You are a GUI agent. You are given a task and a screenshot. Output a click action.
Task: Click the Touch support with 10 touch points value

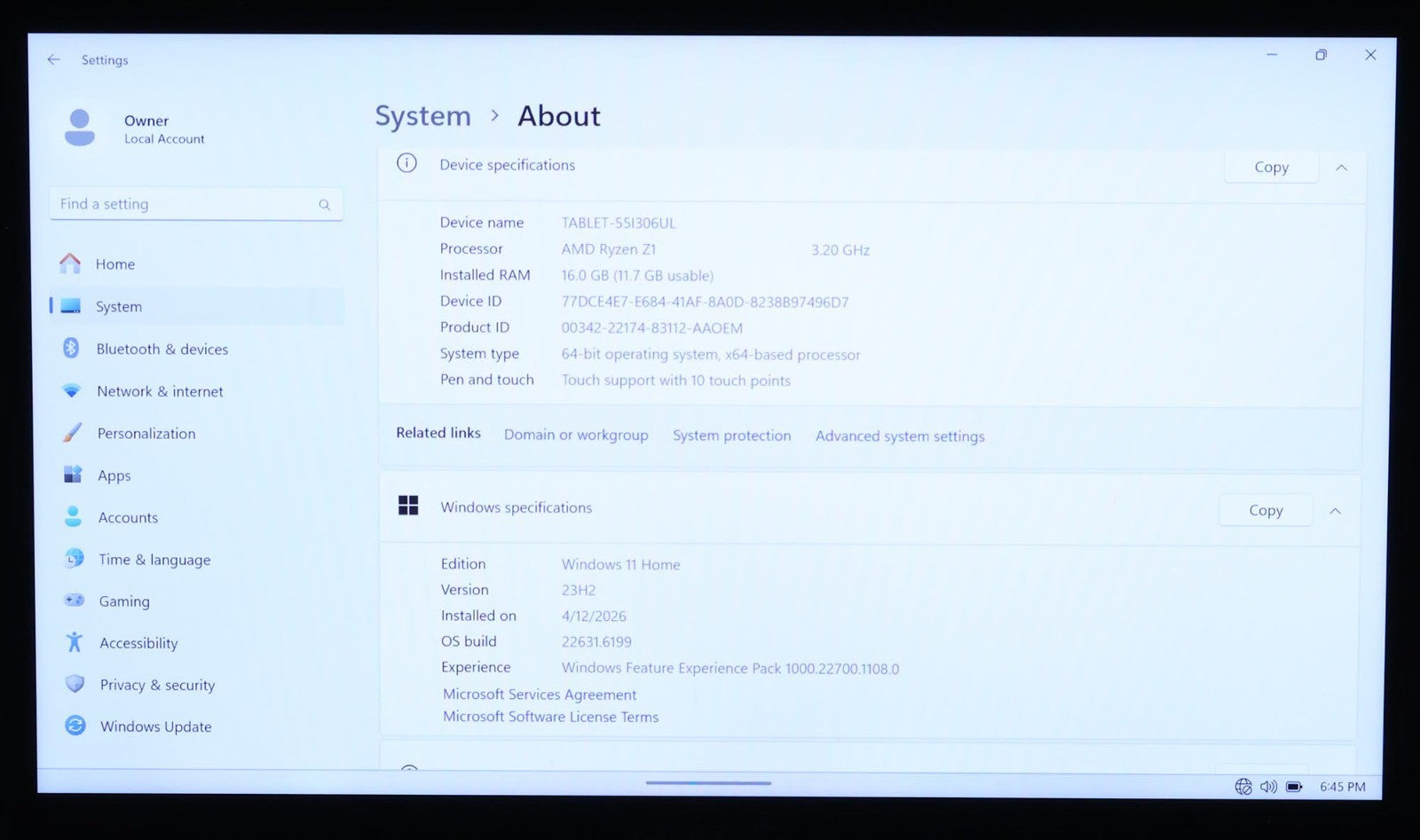tap(675, 381)
